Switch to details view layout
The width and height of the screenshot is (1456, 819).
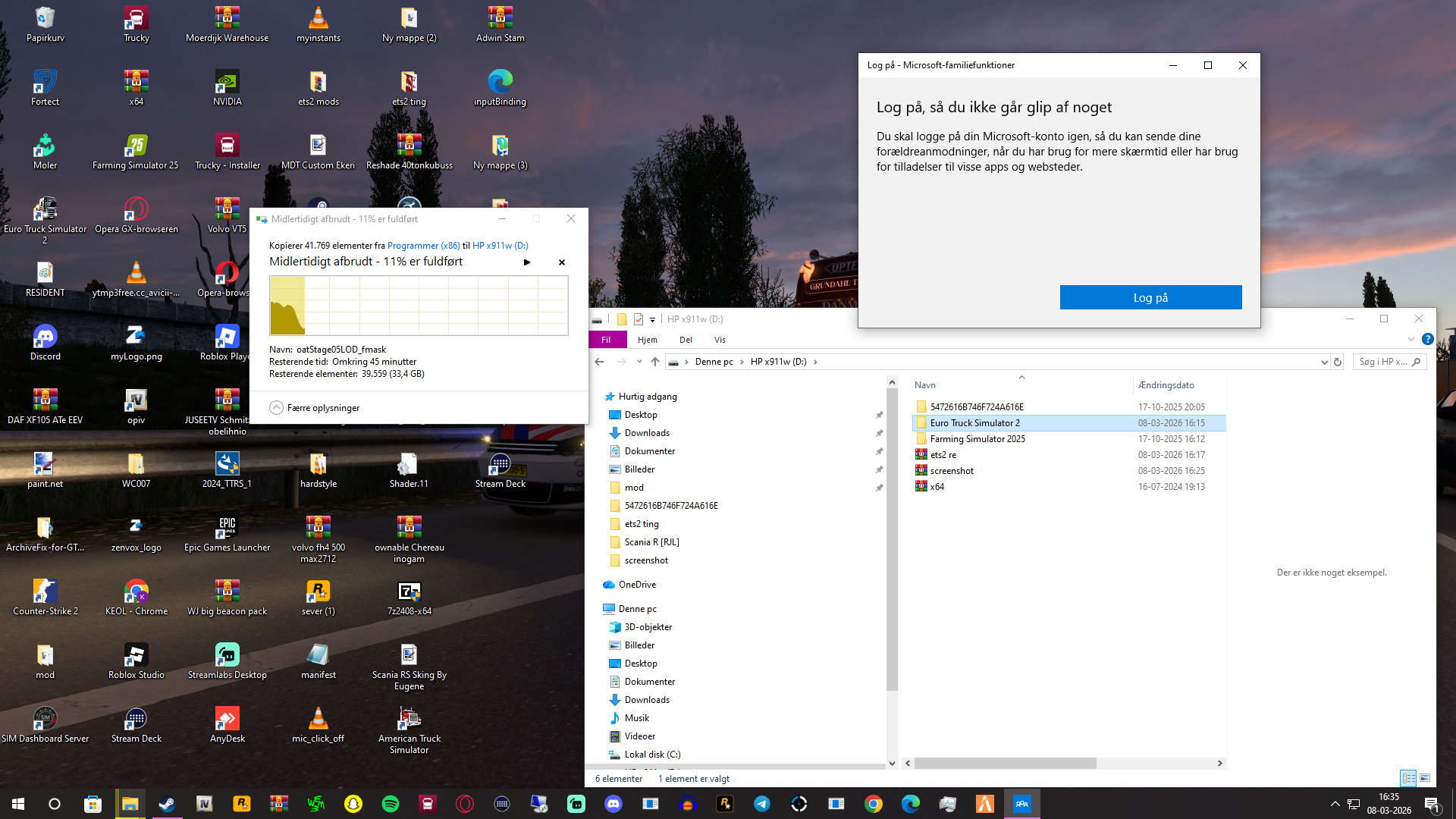click(x=1408, y=778)
